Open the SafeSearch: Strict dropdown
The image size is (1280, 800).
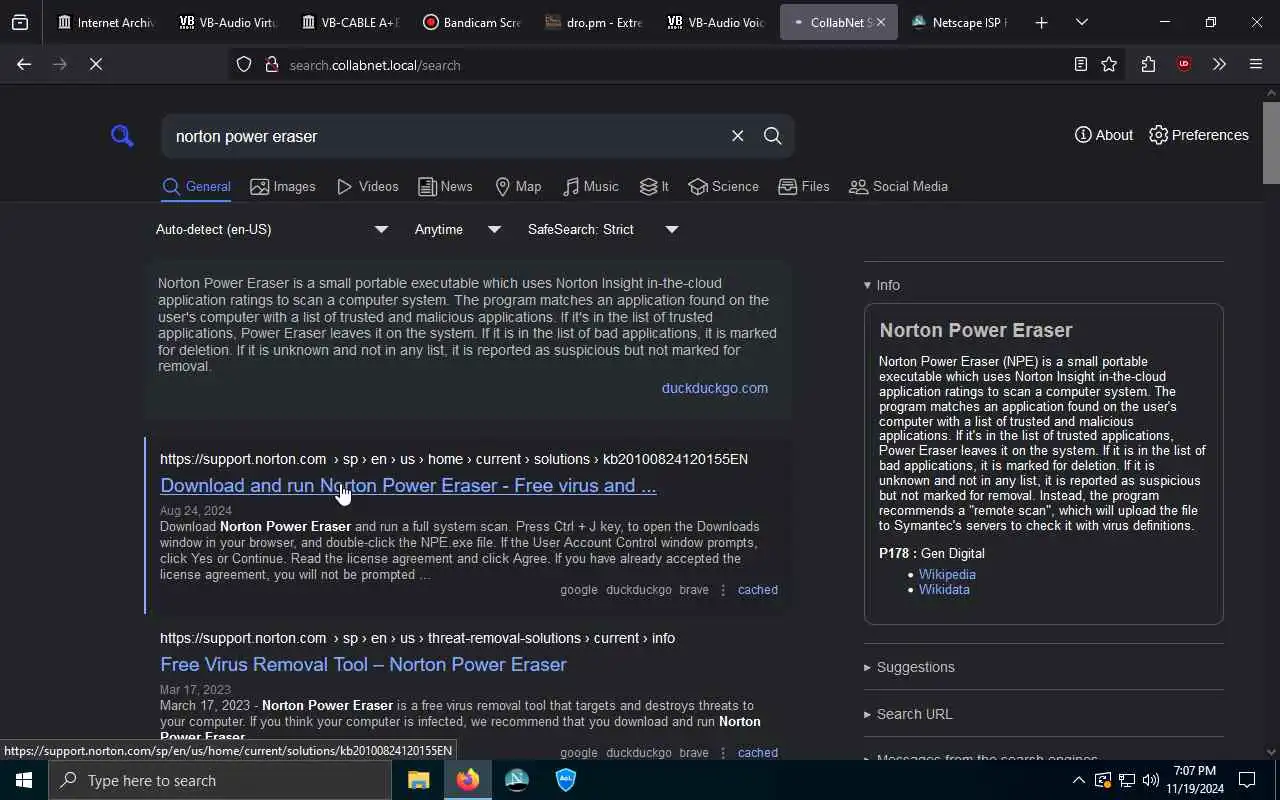602,229
